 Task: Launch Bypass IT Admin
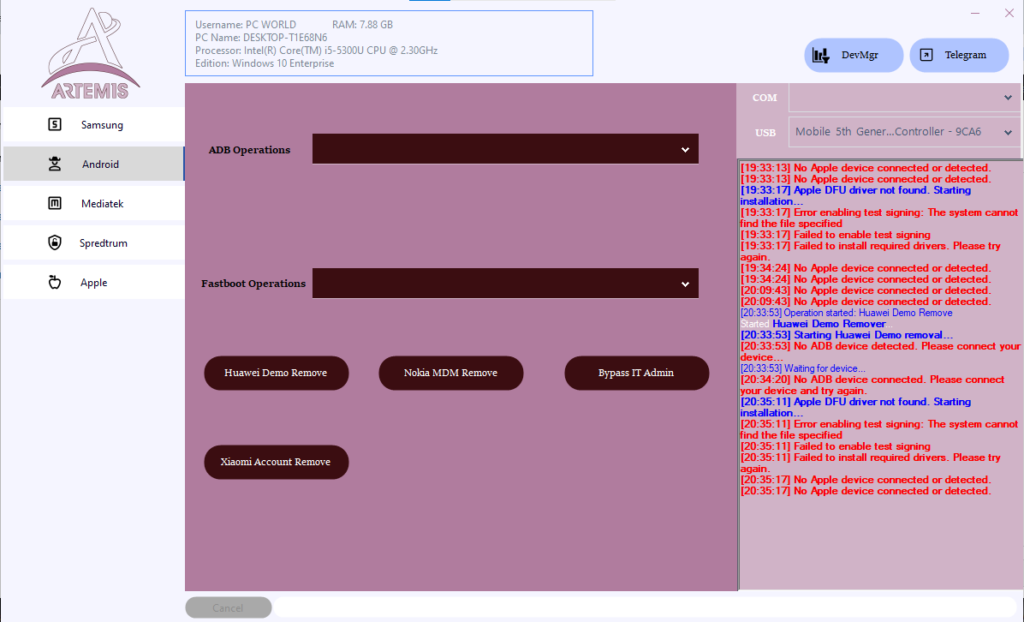coord(637,373)
